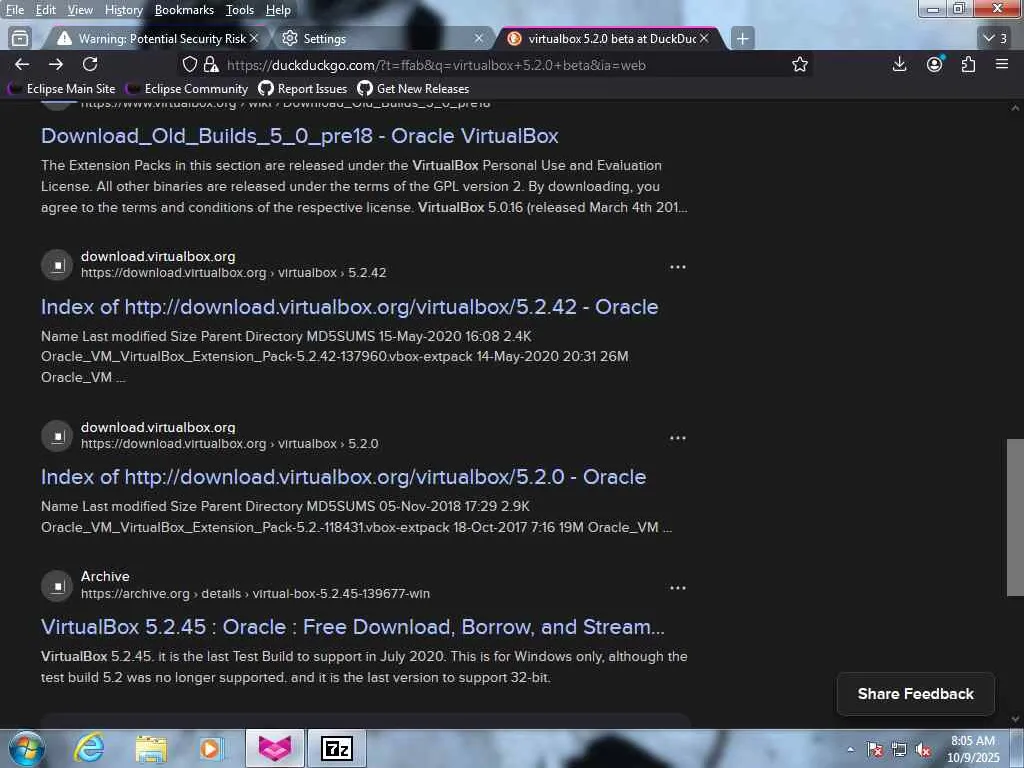
Task: Open Windows Explorer folder in taskbar
Action: [x=151, y=749]
